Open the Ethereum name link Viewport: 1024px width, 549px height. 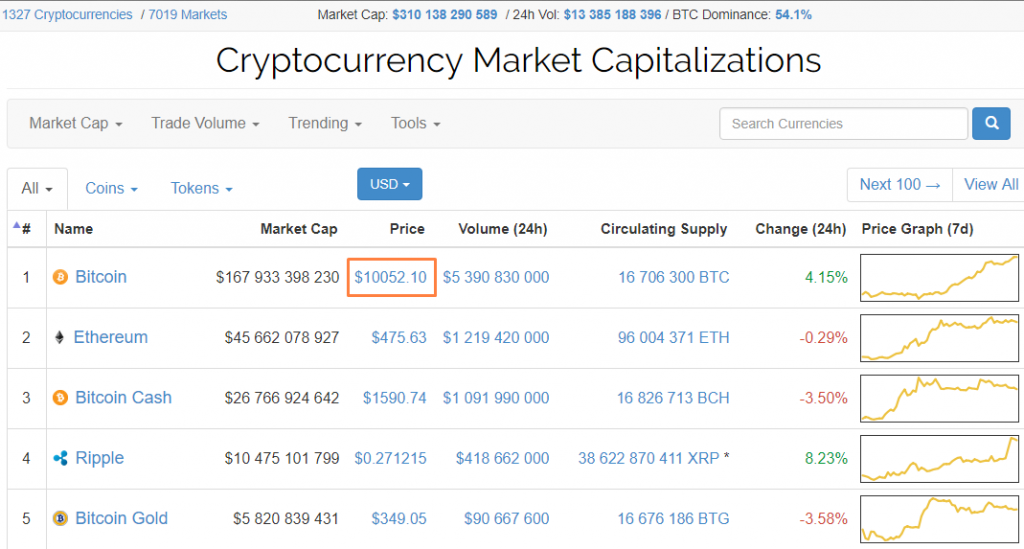click(x=110, y=338)
